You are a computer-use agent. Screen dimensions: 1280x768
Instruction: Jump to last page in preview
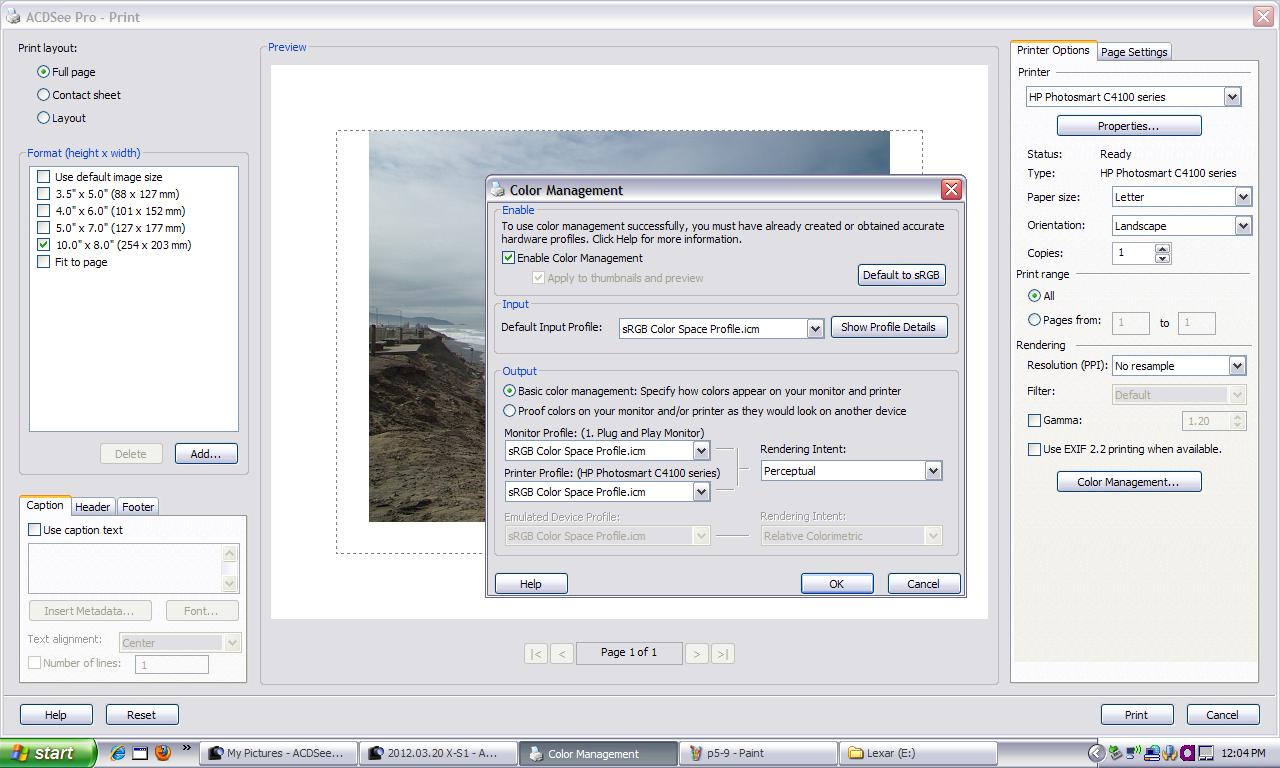click(722, 654)
